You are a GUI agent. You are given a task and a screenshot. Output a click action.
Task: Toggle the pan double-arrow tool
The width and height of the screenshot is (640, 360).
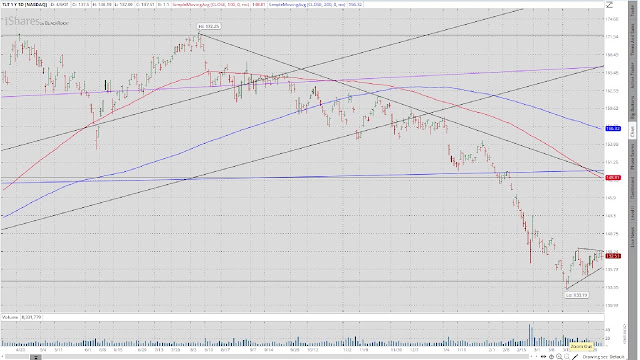pyautogui.click(x=543, y=357)
